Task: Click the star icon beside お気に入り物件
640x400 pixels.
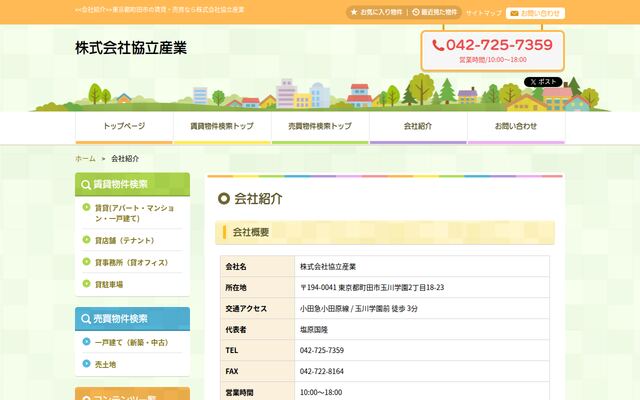Action: coord(354,12)
